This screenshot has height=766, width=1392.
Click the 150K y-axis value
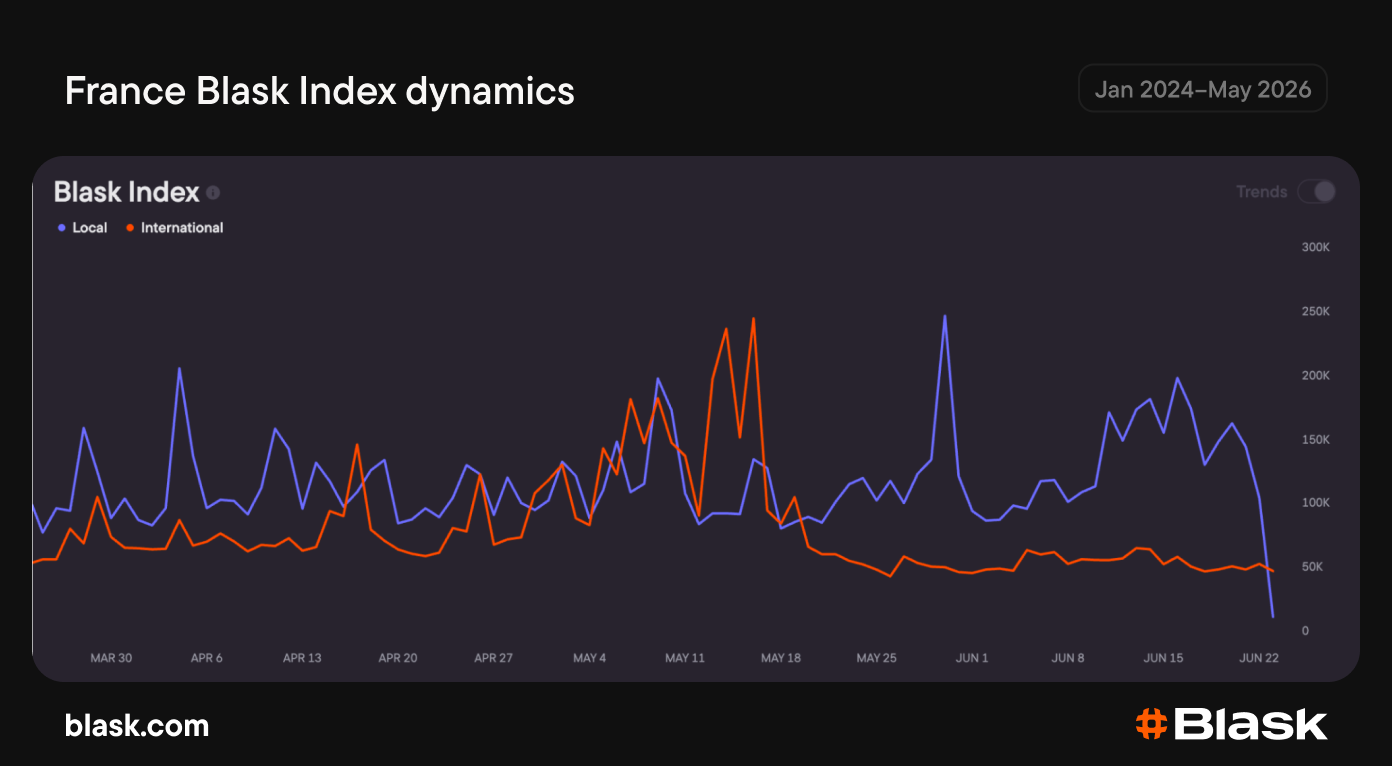coord(1315,439)
